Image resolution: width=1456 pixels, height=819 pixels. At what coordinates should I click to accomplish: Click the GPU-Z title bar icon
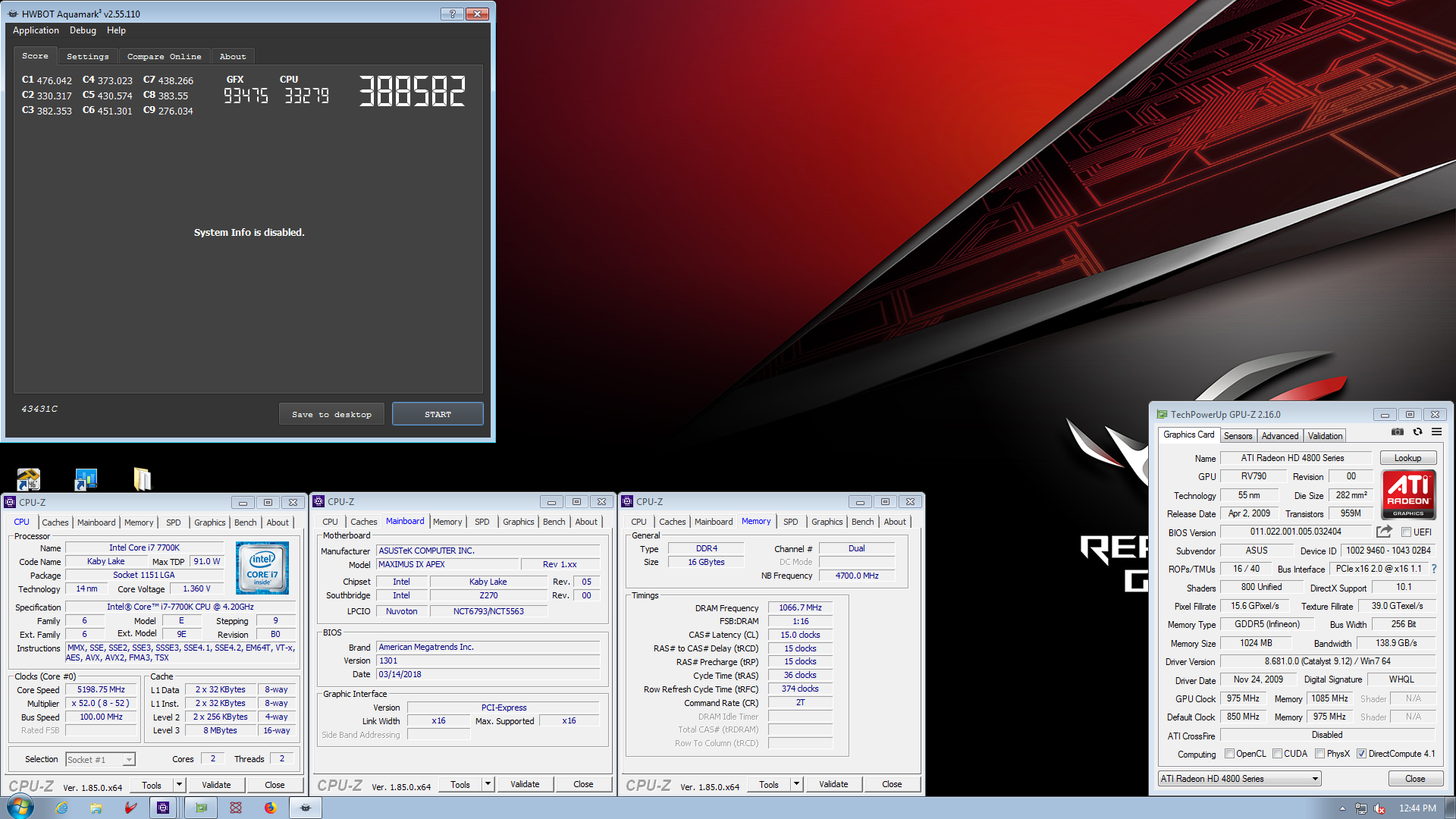click(1162, 414)
